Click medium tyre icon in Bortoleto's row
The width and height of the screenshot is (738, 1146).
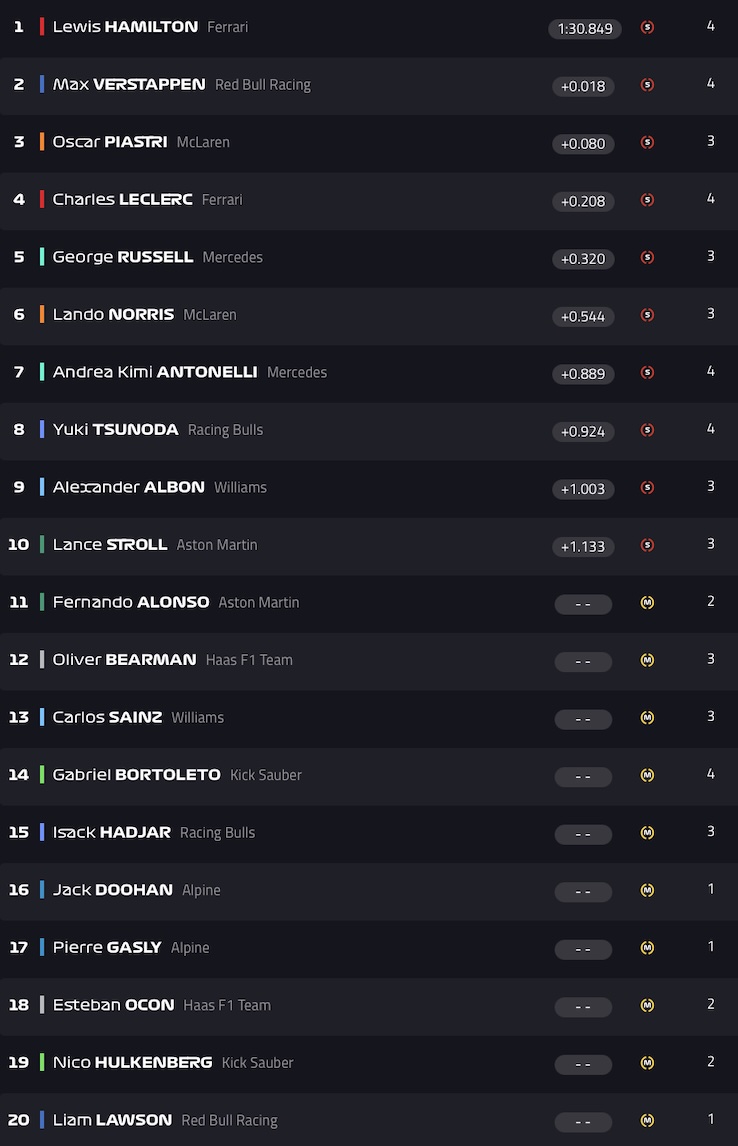point(647,775)
